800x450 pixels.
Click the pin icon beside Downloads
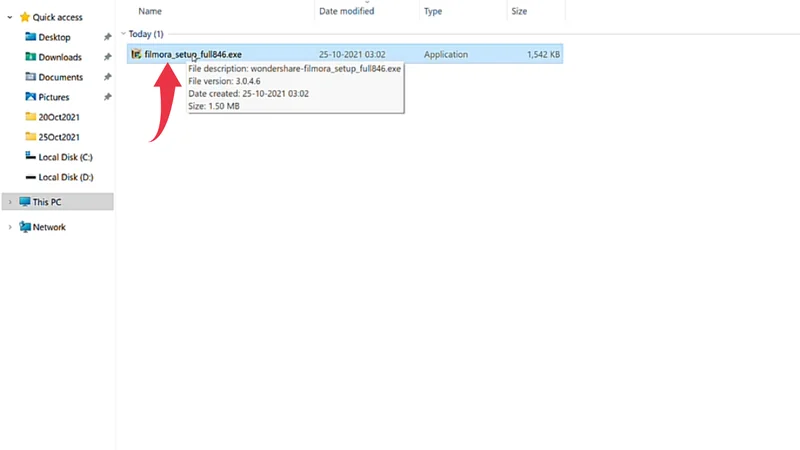[107, 57]
